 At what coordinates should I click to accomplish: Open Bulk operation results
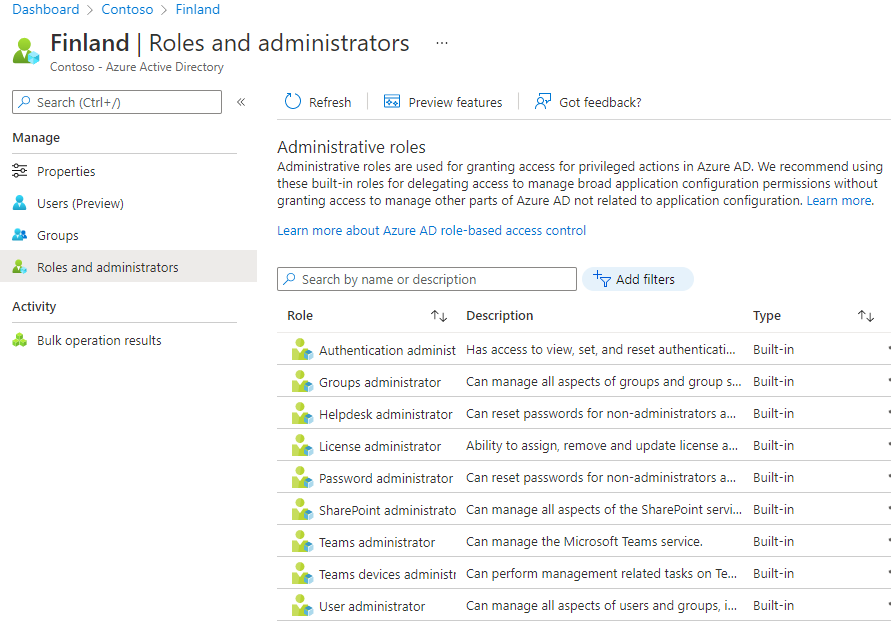click(99, 340)
